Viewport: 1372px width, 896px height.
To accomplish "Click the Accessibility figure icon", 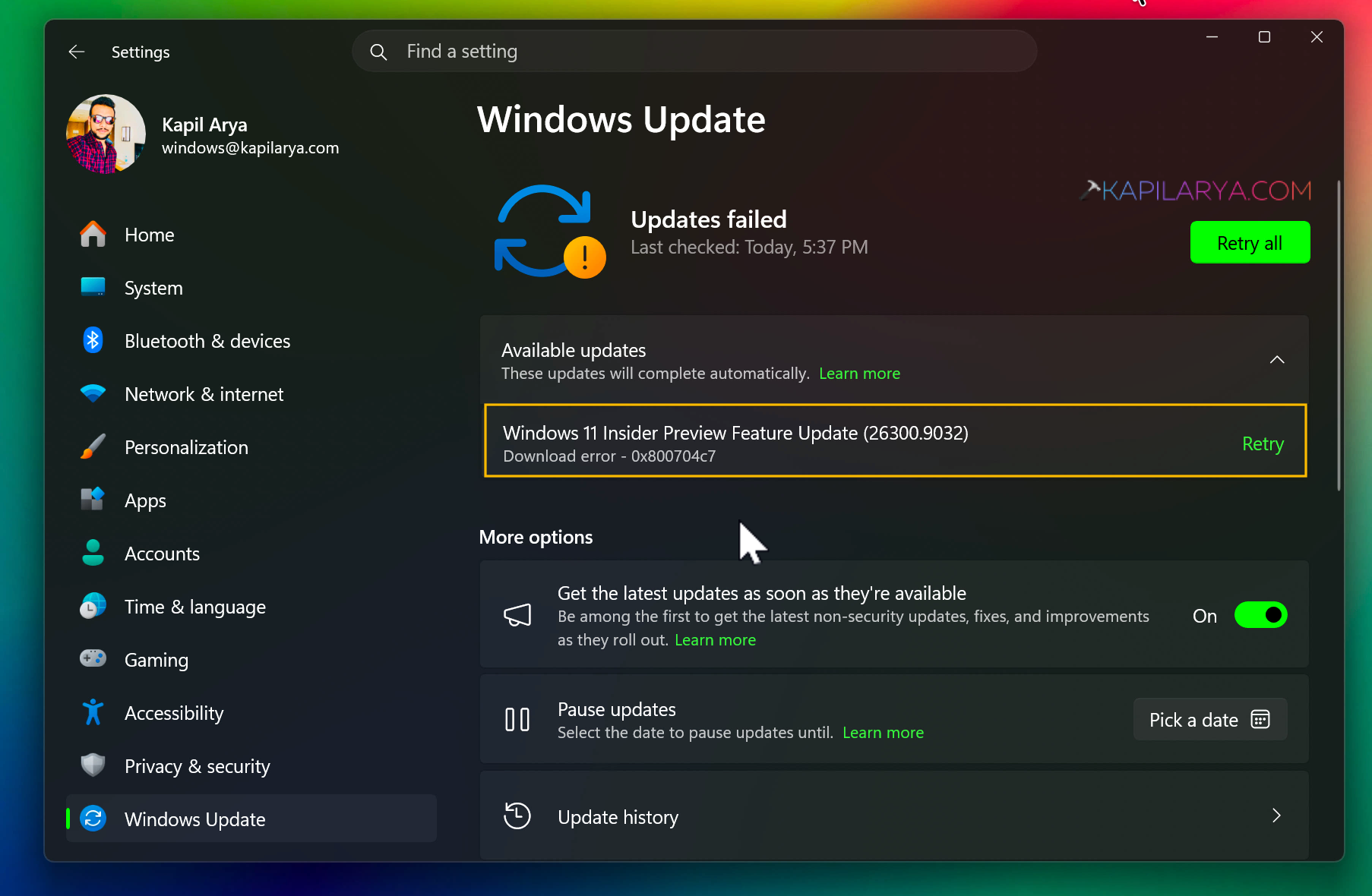I will 93,712.
